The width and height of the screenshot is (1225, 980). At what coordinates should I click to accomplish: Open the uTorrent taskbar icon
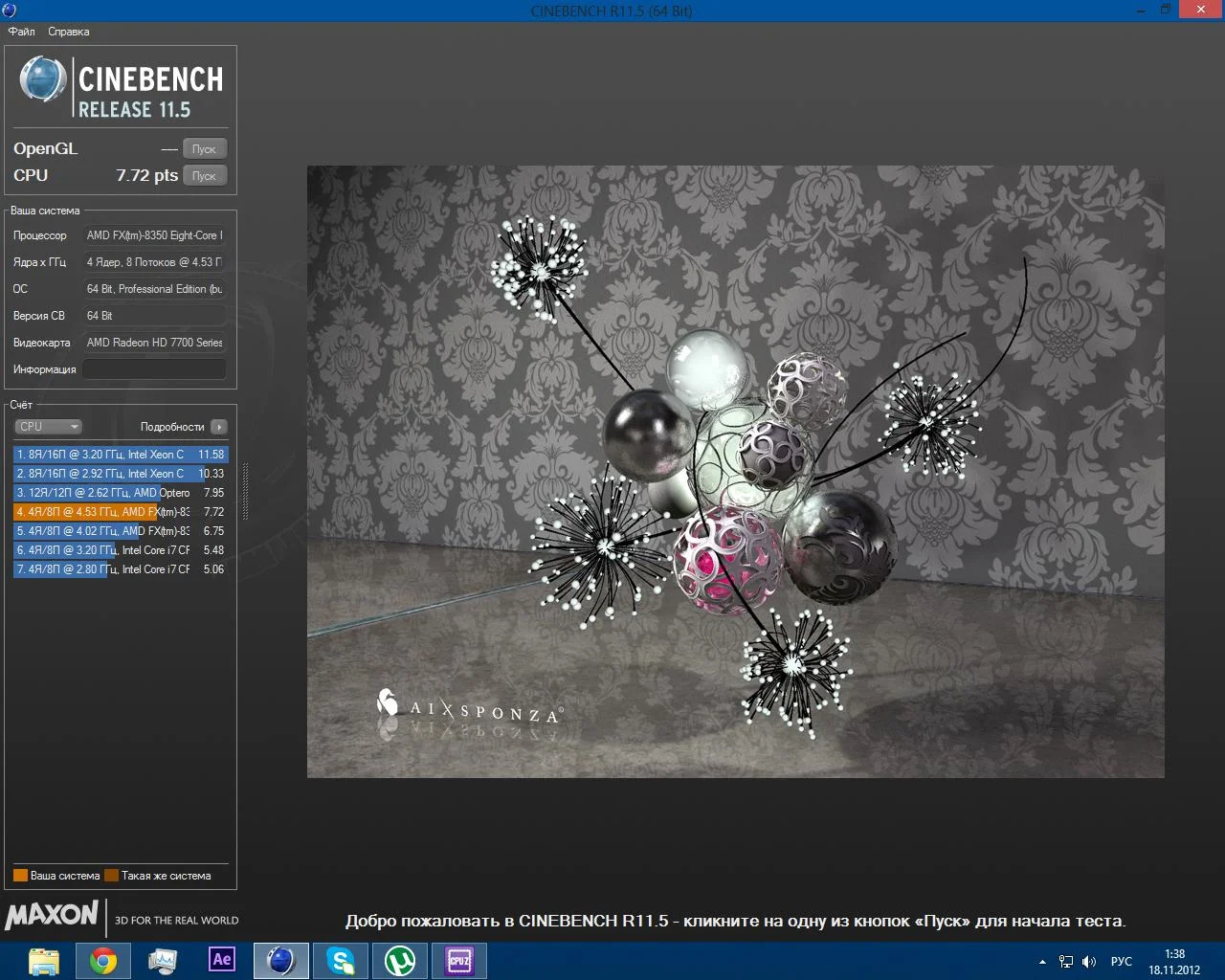400,961
